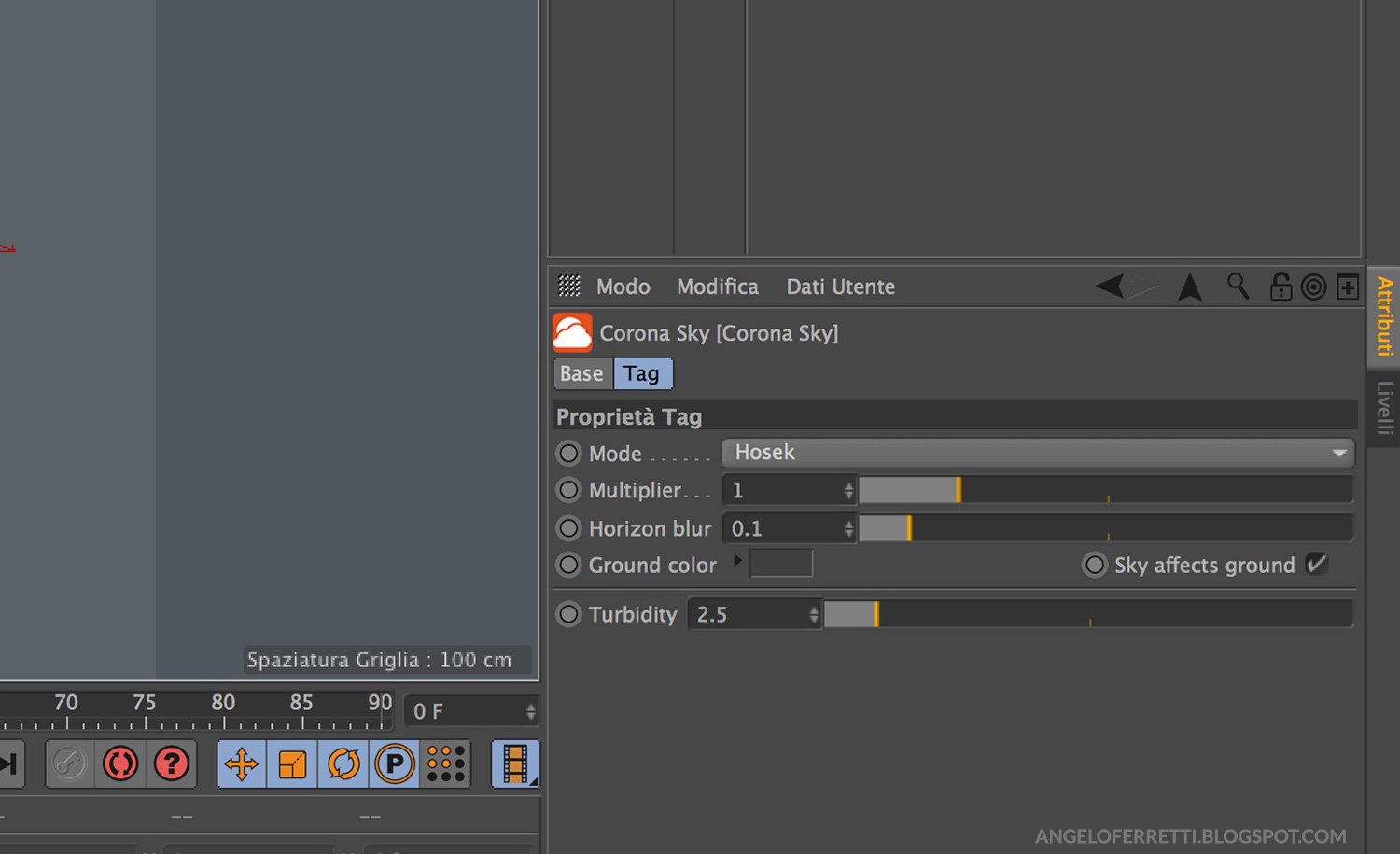Screen dimensions: 1400x854
Task: Click the go to end playback button
Action: (x=9, y=763)
